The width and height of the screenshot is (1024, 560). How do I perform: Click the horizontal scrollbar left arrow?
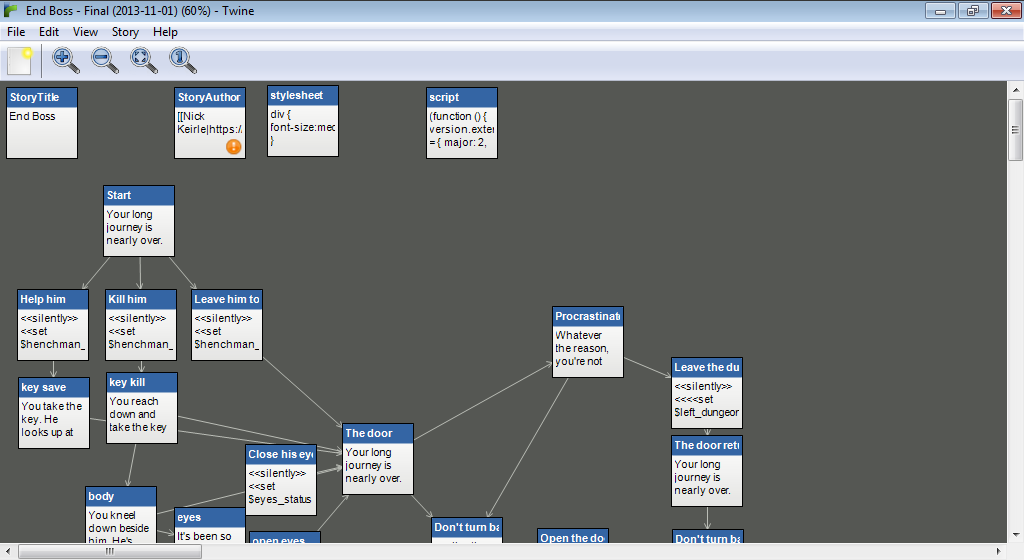pos(9,551)
